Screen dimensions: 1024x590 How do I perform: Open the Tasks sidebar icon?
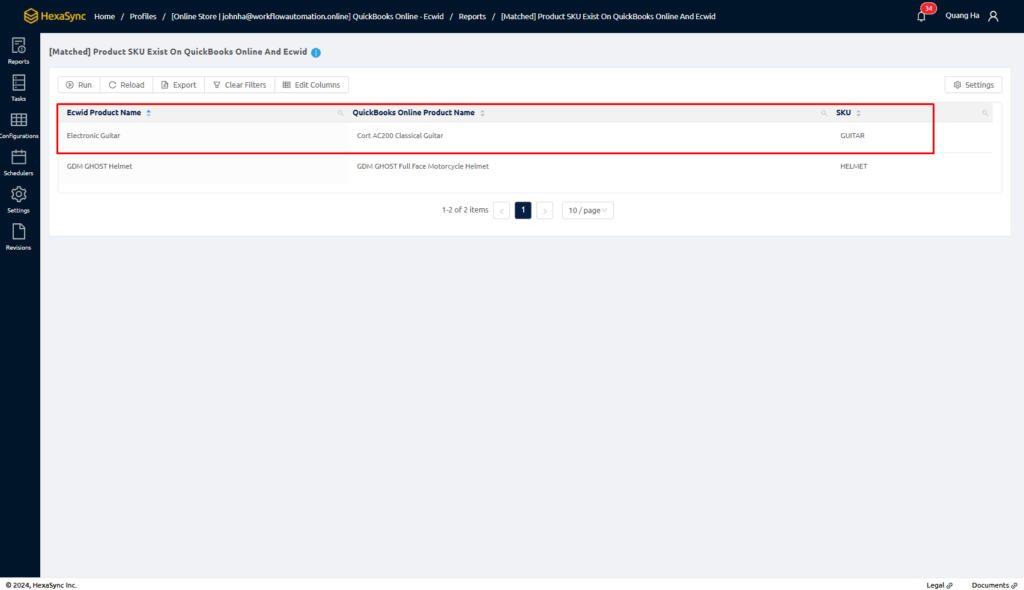point(18,88)
